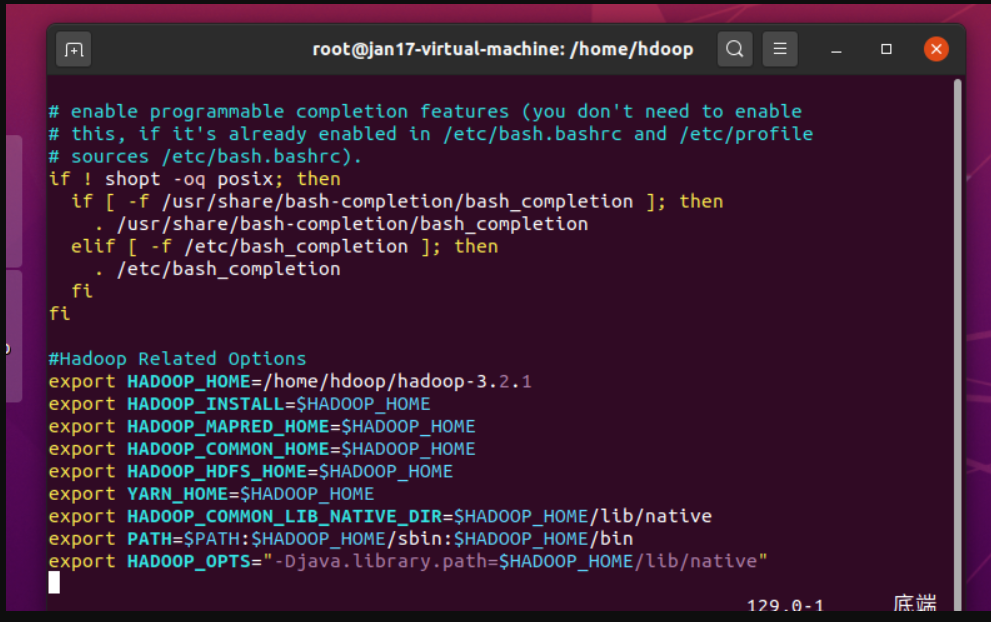Image resolution: width=991 pixels, height=622 pixels.
Task: Click the '#Hadoop Related Options' comment line
Action: point(177,359)
